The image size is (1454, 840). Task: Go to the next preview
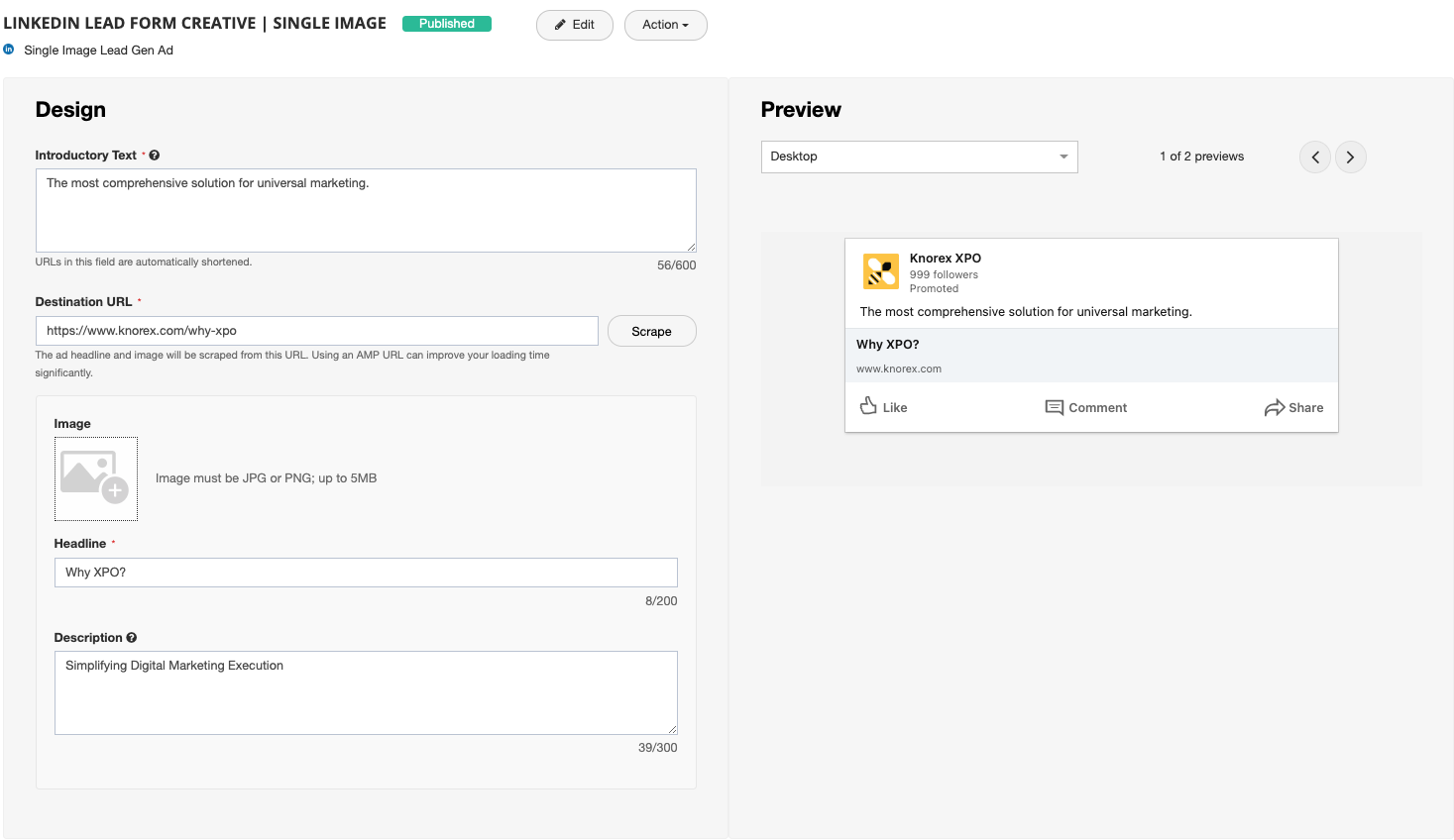[1350, 157]
